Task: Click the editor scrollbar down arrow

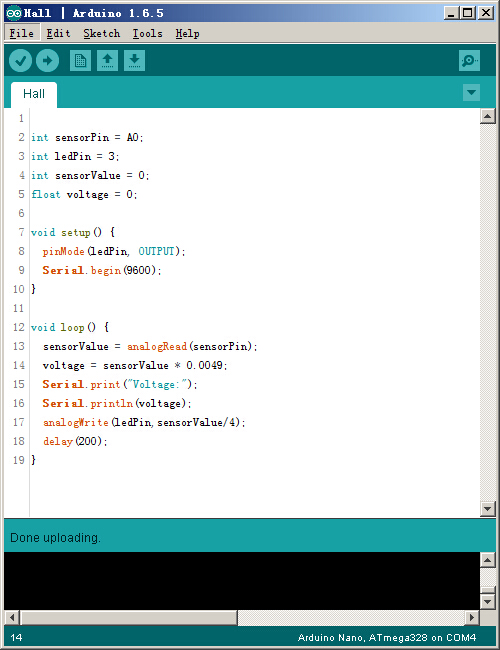Action: pos(488,508)
